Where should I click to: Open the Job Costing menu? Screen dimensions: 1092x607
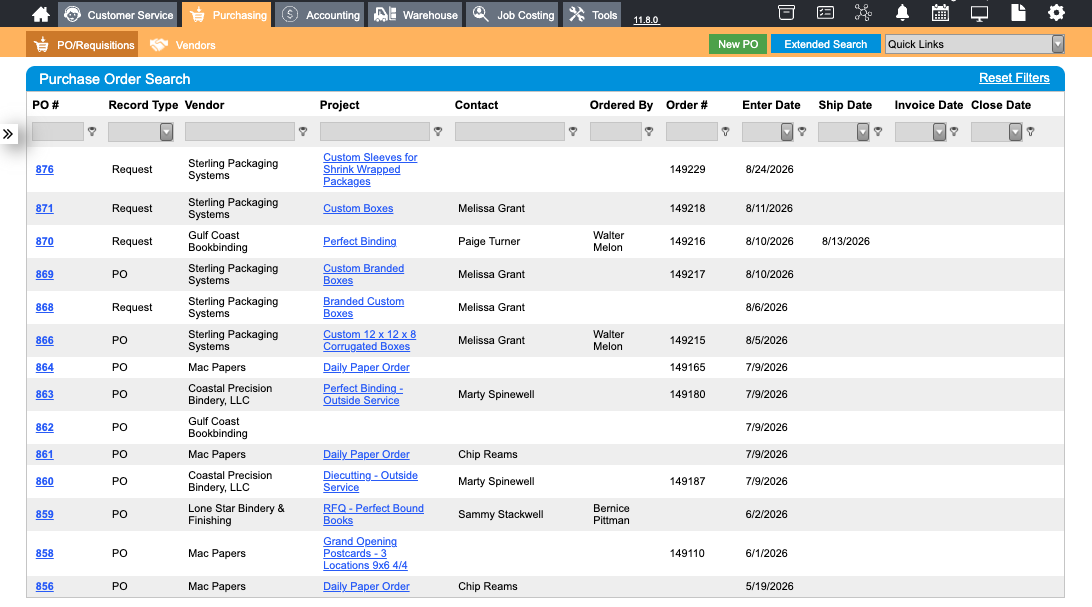click(x=513, y=15)
